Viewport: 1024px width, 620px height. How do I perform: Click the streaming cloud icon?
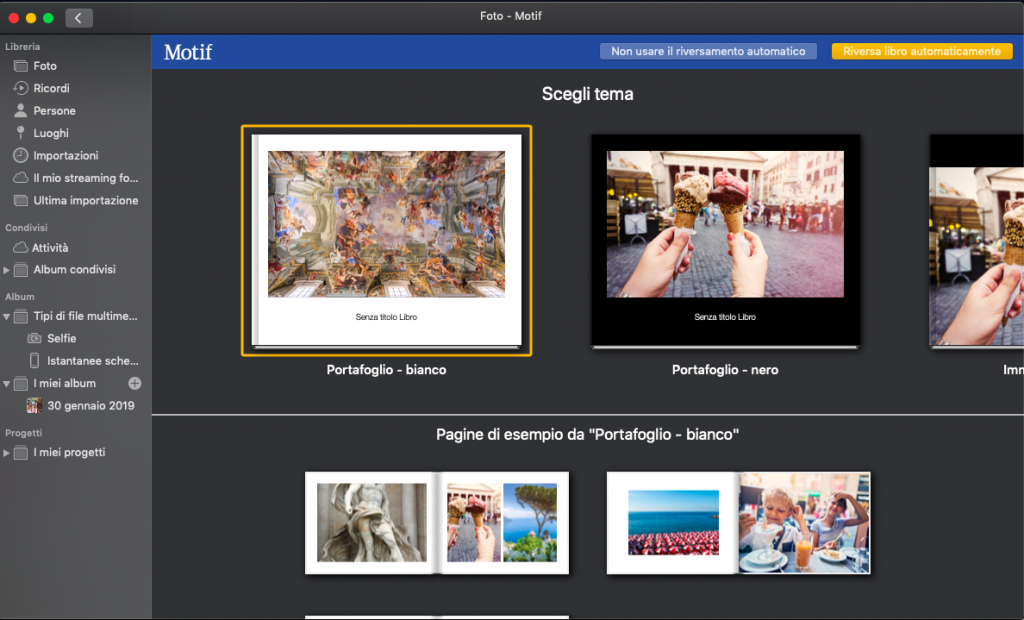[21, 178]
